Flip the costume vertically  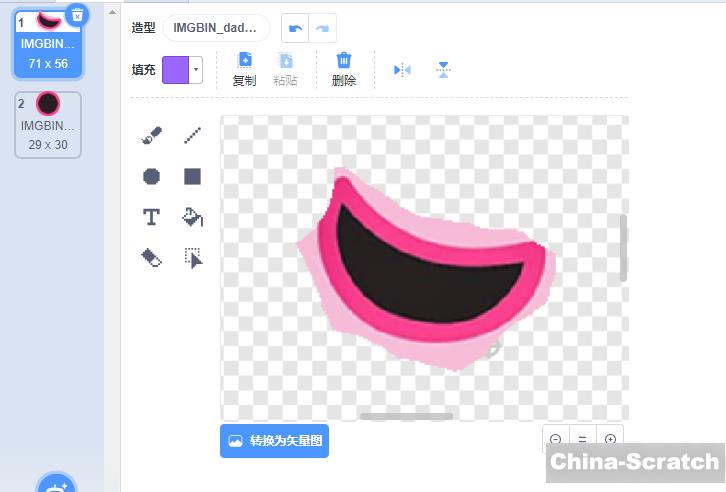[x=444, y=70]
